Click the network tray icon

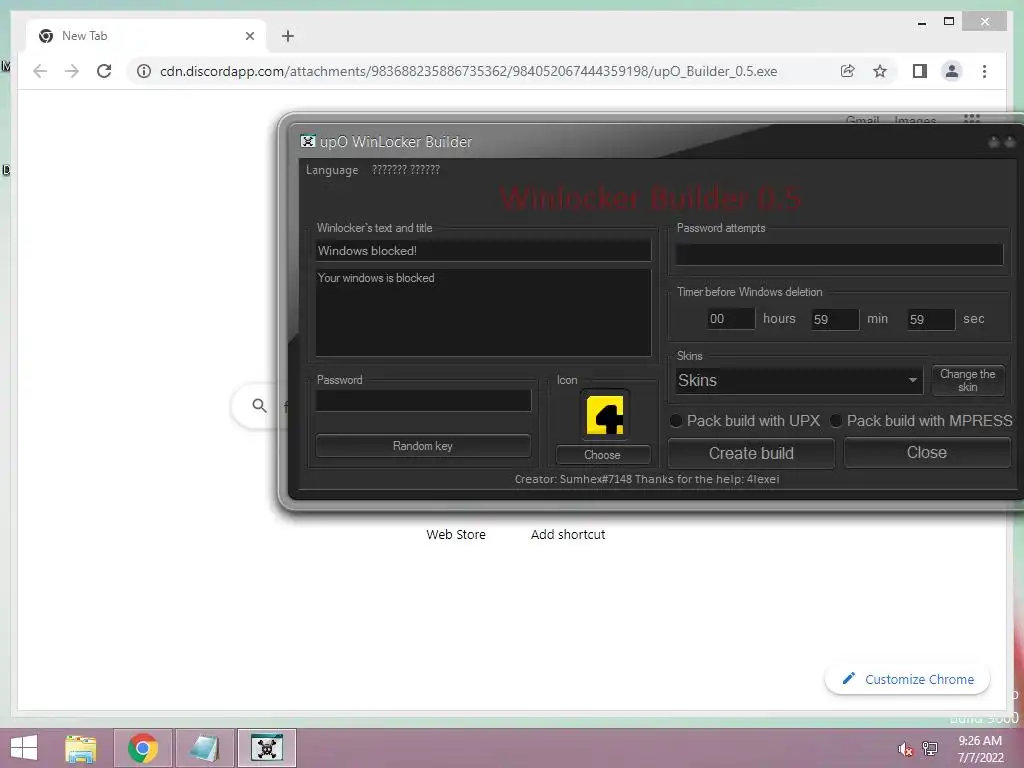930,749
